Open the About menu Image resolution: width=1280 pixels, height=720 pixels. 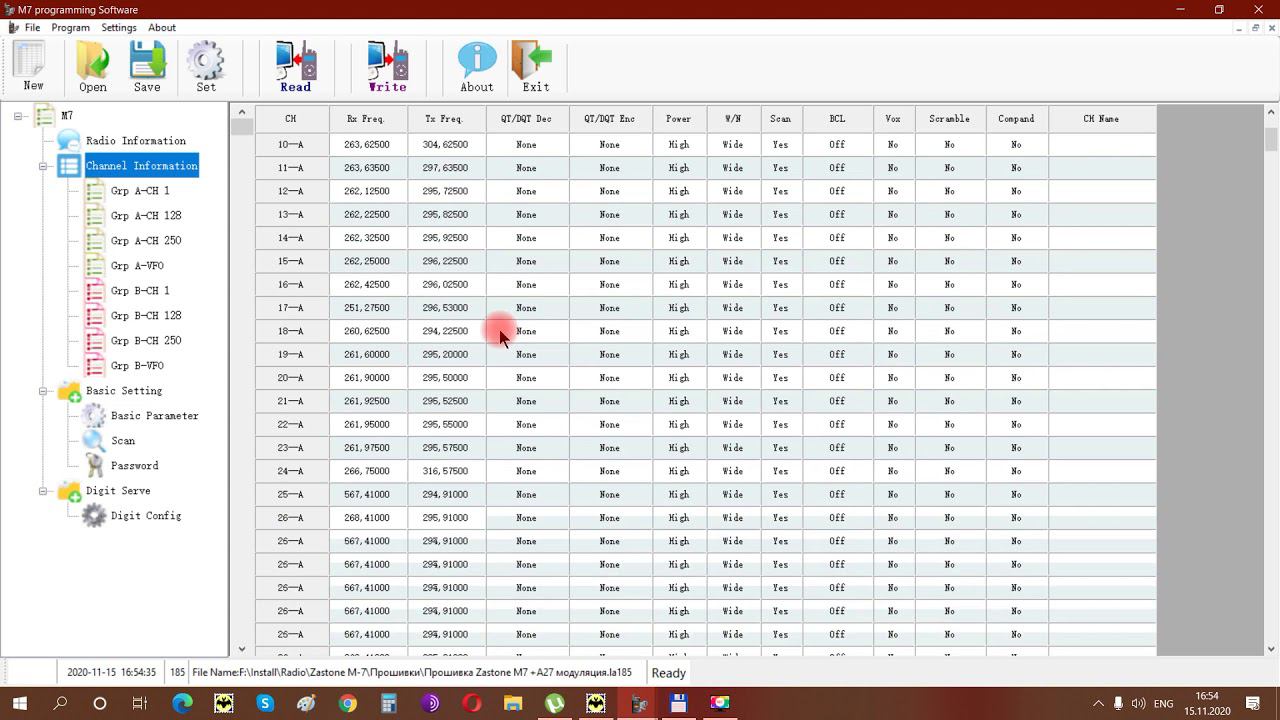162,27
